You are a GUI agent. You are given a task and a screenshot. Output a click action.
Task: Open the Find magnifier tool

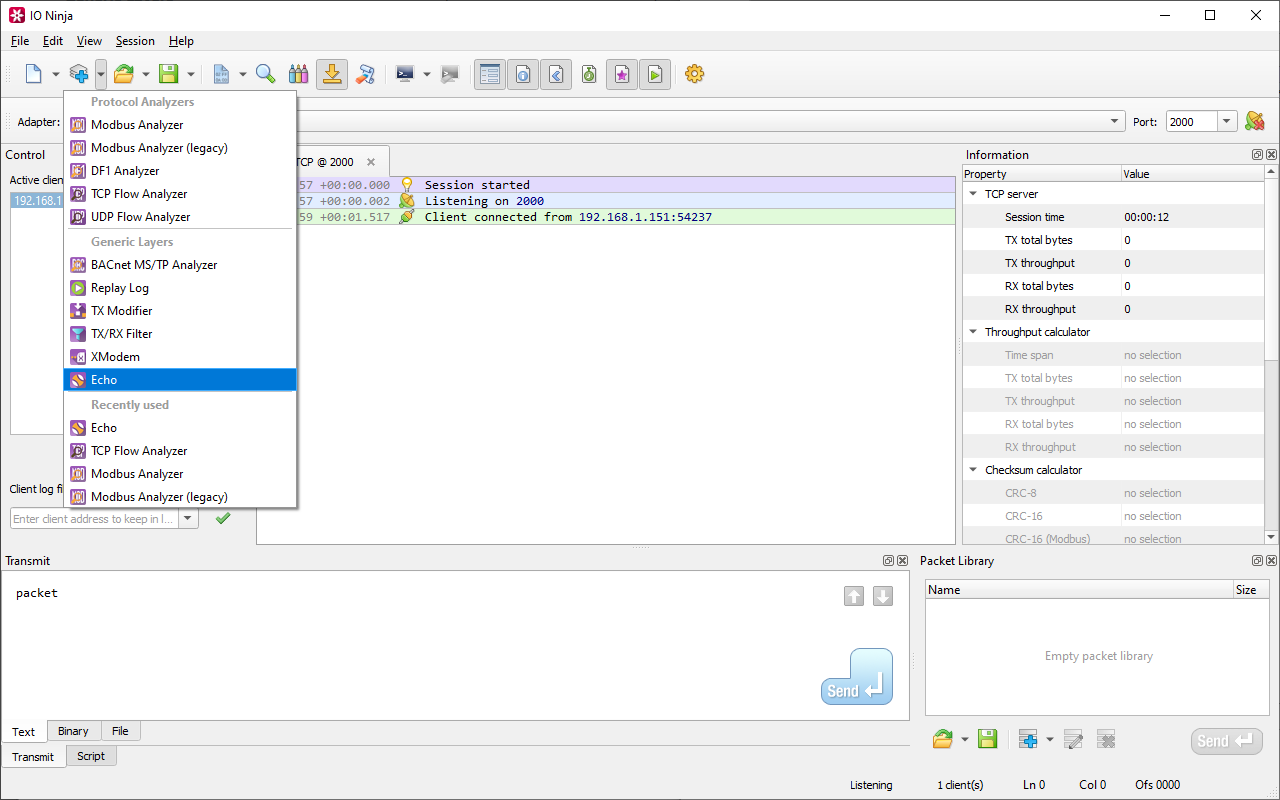(x=265, y=74)
